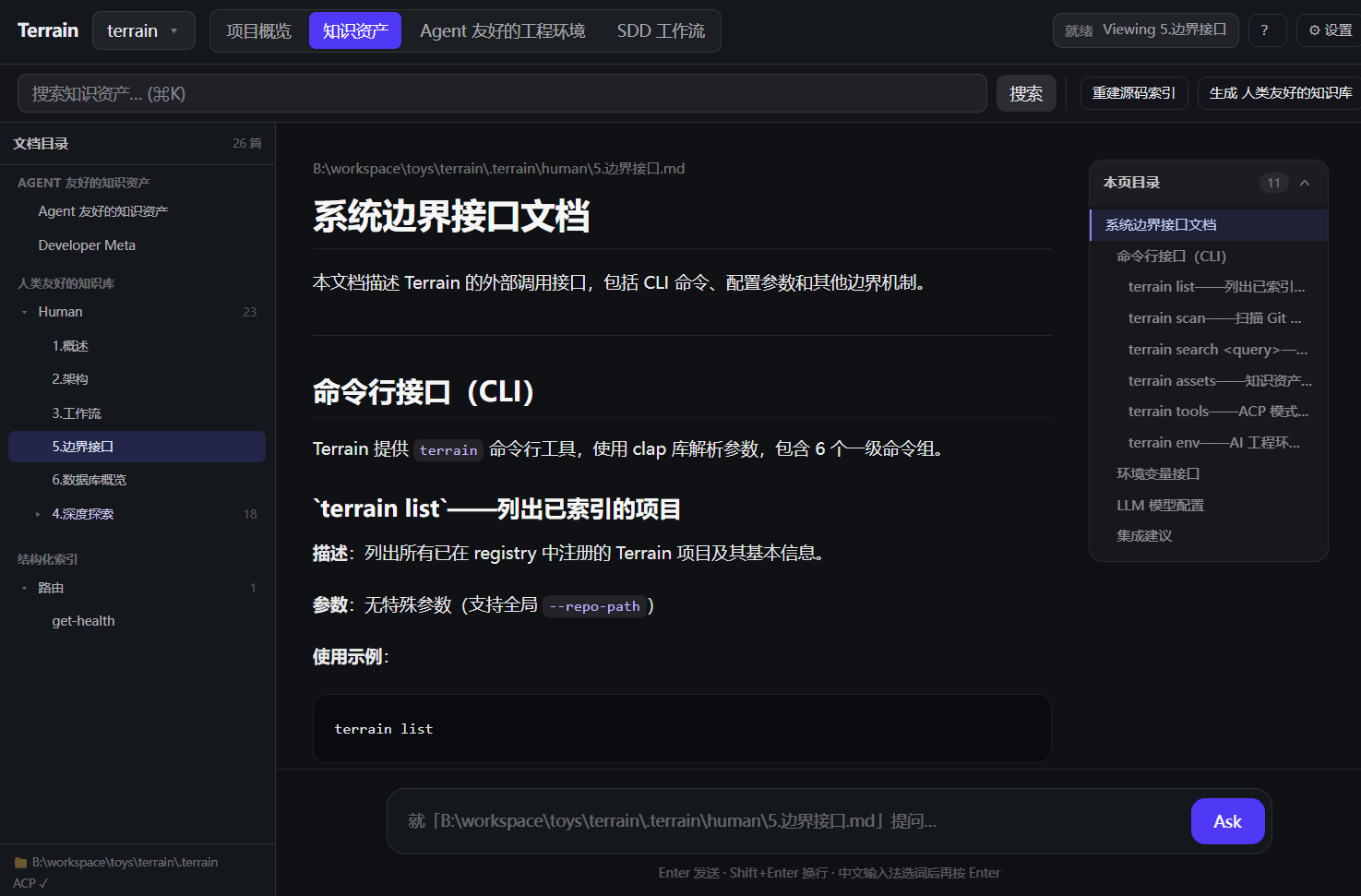Focus the question input about 5.边界接口.md
This screenshot has height=896, width=1361.
(794, 821)
